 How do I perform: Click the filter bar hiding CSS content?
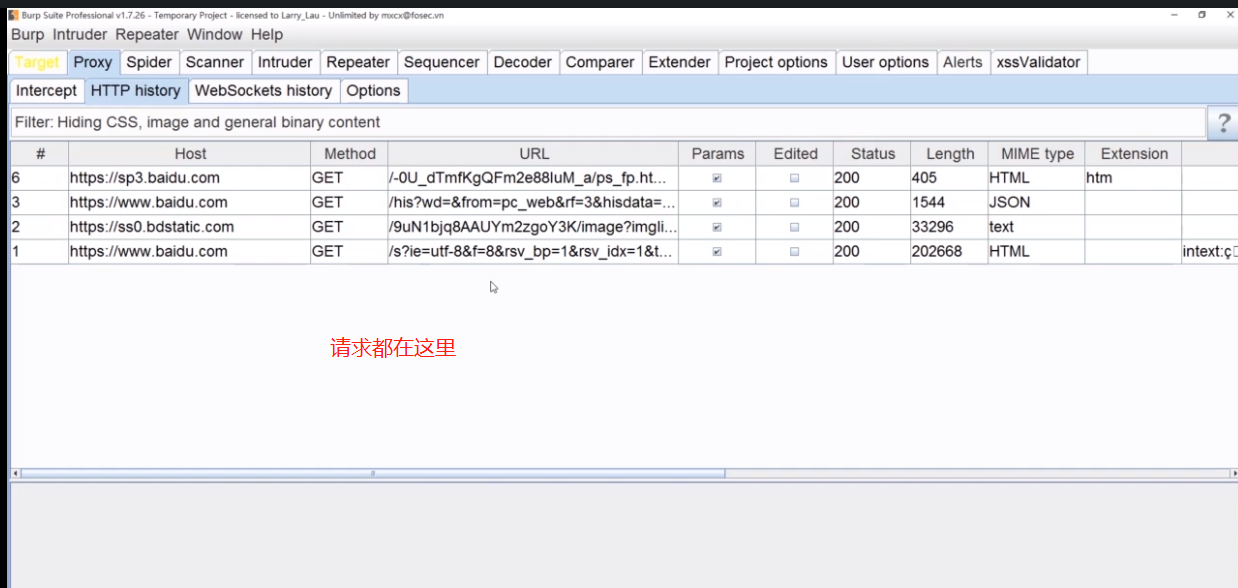[607, 122]
